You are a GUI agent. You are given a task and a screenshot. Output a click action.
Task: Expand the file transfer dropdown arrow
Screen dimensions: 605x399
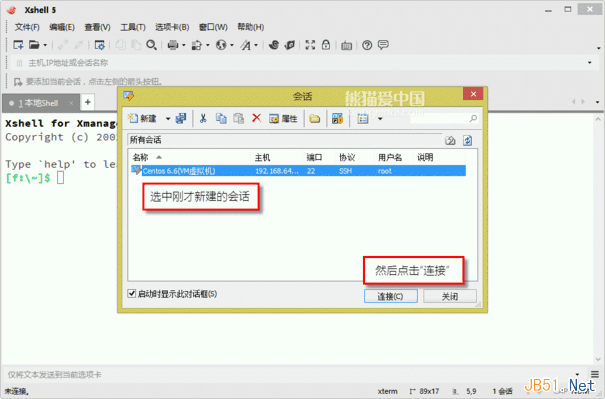pos(208,46)
